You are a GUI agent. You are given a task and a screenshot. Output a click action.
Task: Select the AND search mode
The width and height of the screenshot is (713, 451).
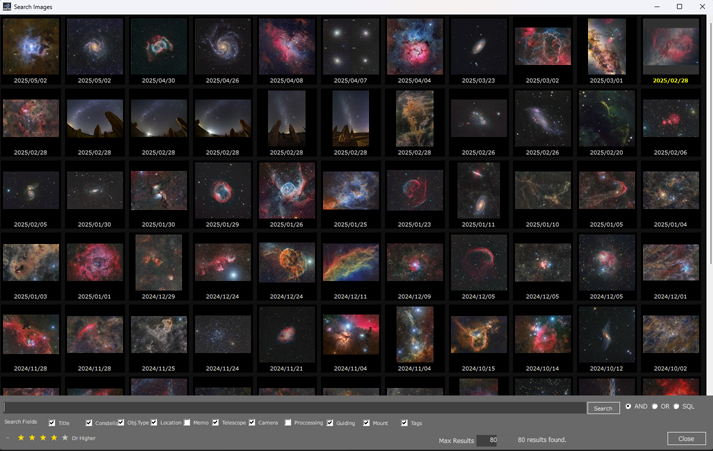[628, 406]
